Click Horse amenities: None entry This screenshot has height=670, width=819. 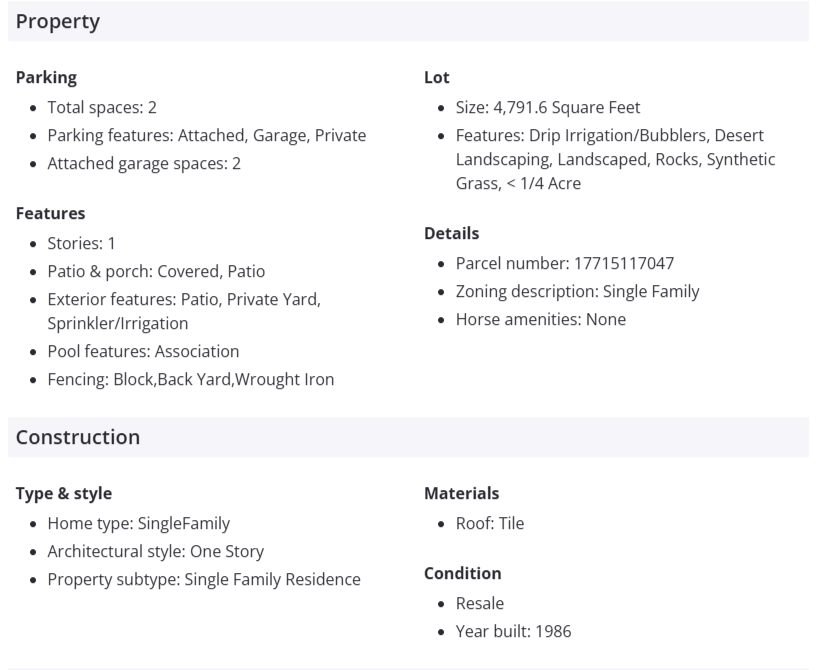pos(540,319)
